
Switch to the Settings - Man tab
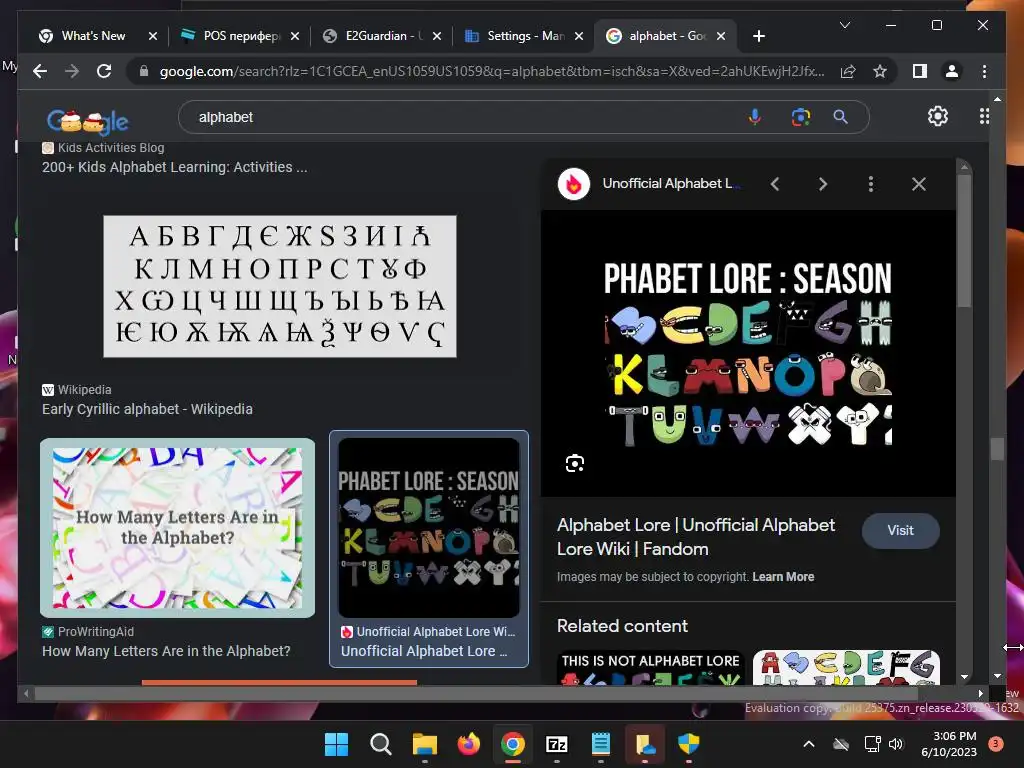[526, 36]
